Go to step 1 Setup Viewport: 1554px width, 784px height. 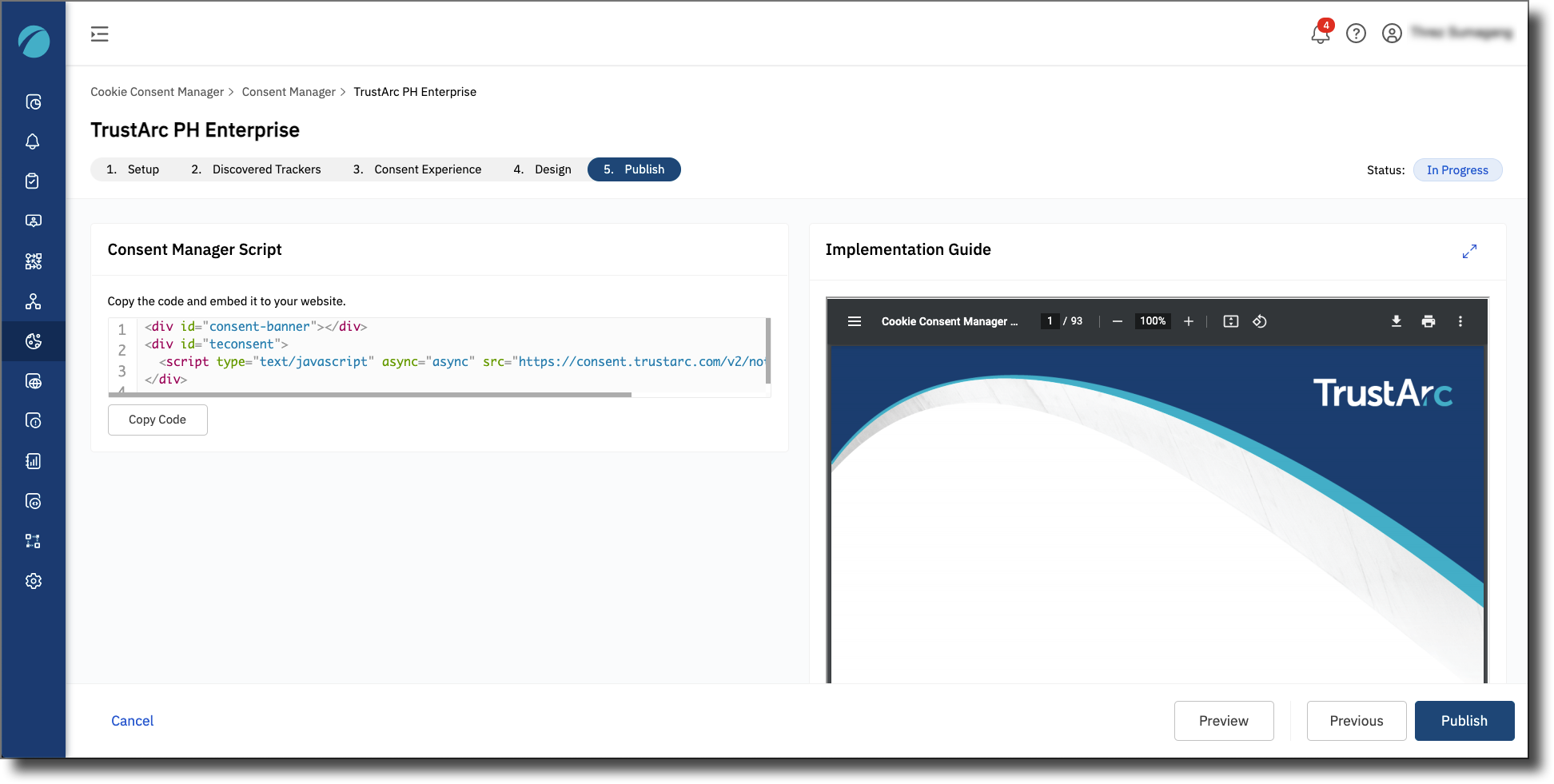click(x=133, y=169)
